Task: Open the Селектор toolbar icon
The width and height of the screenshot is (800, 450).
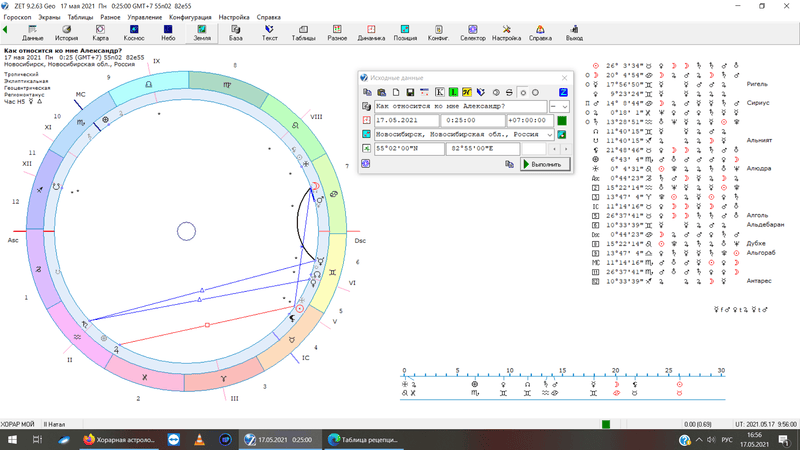Action: click(473, 34)
